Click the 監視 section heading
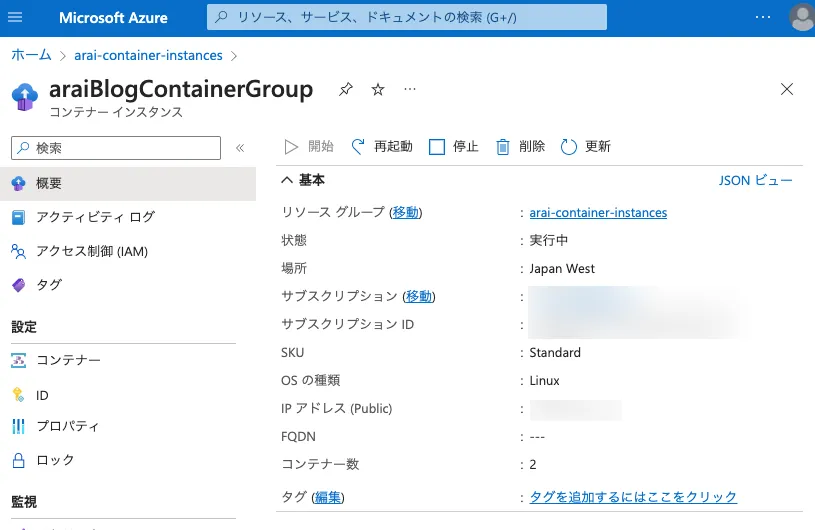Screen dimensions: 815x530 (x=24, y=501)
